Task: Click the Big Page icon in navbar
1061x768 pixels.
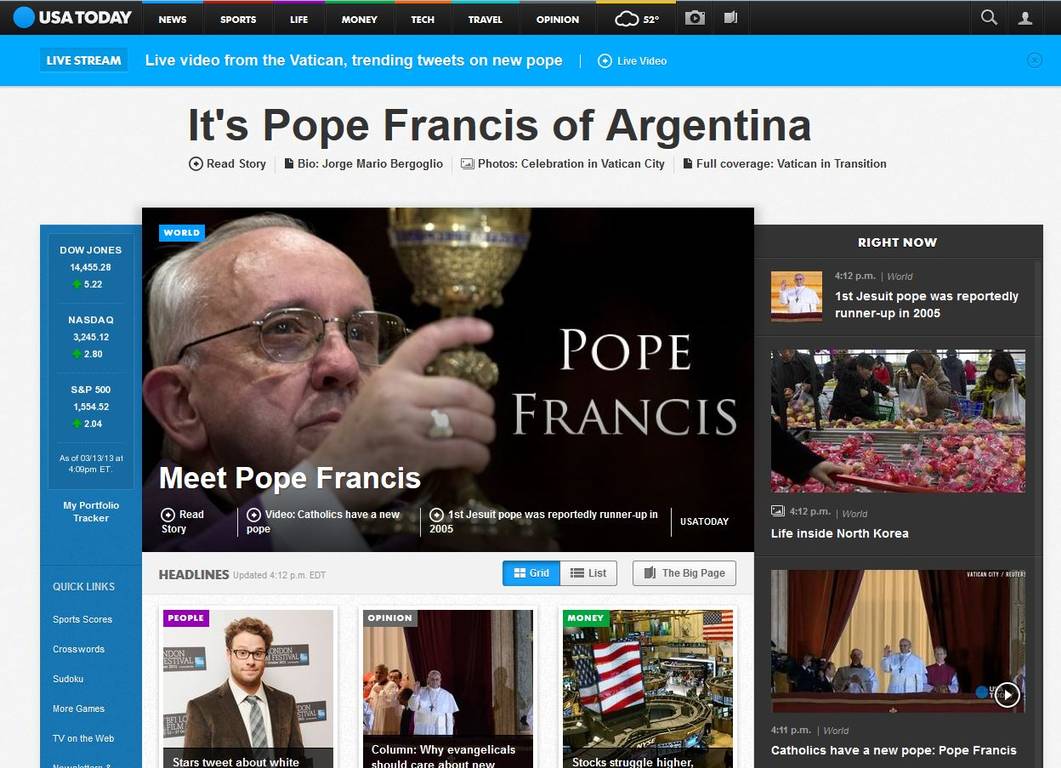Action: pos(730,18)
